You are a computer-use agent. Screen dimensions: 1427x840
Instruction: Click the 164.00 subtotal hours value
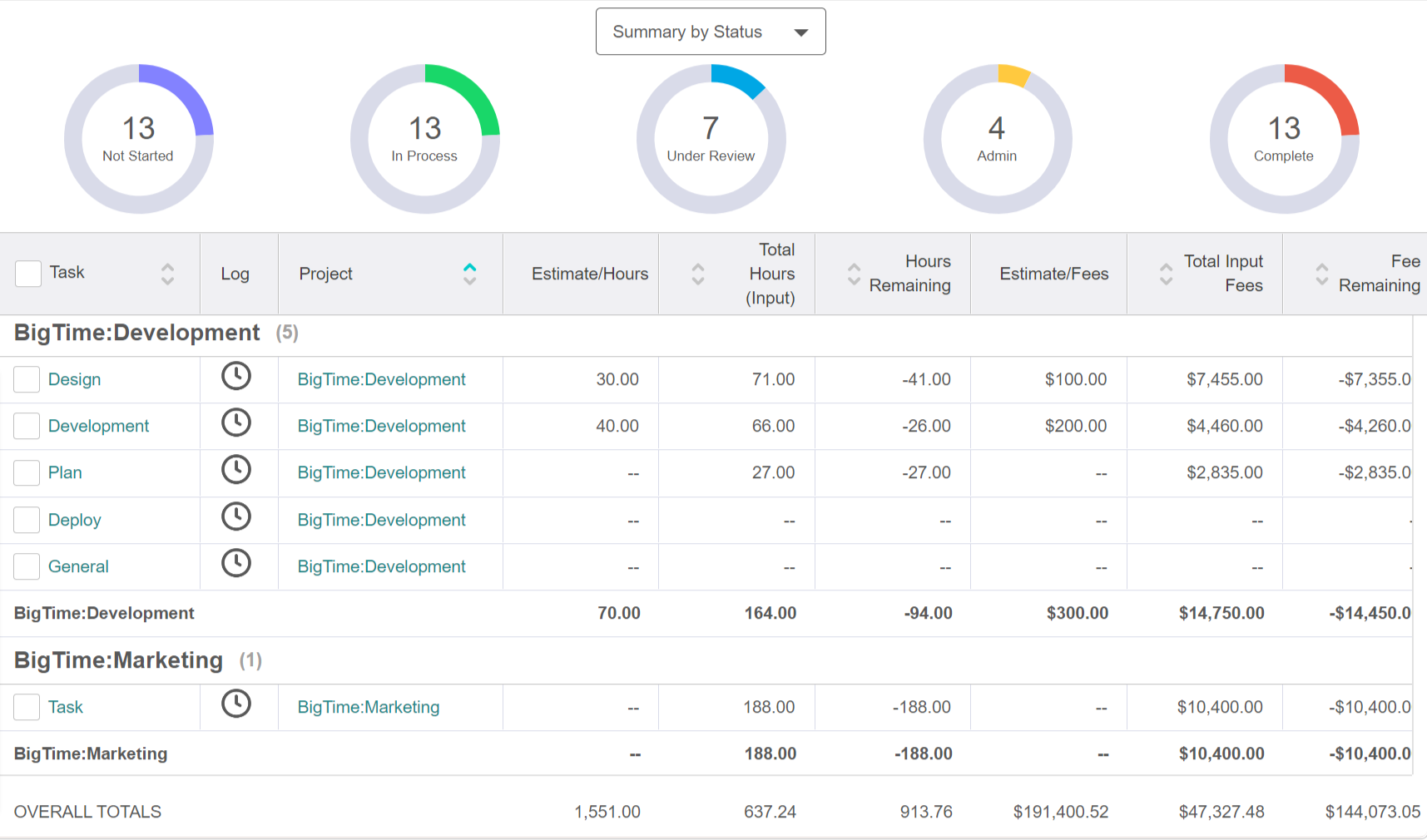point(770,613)
